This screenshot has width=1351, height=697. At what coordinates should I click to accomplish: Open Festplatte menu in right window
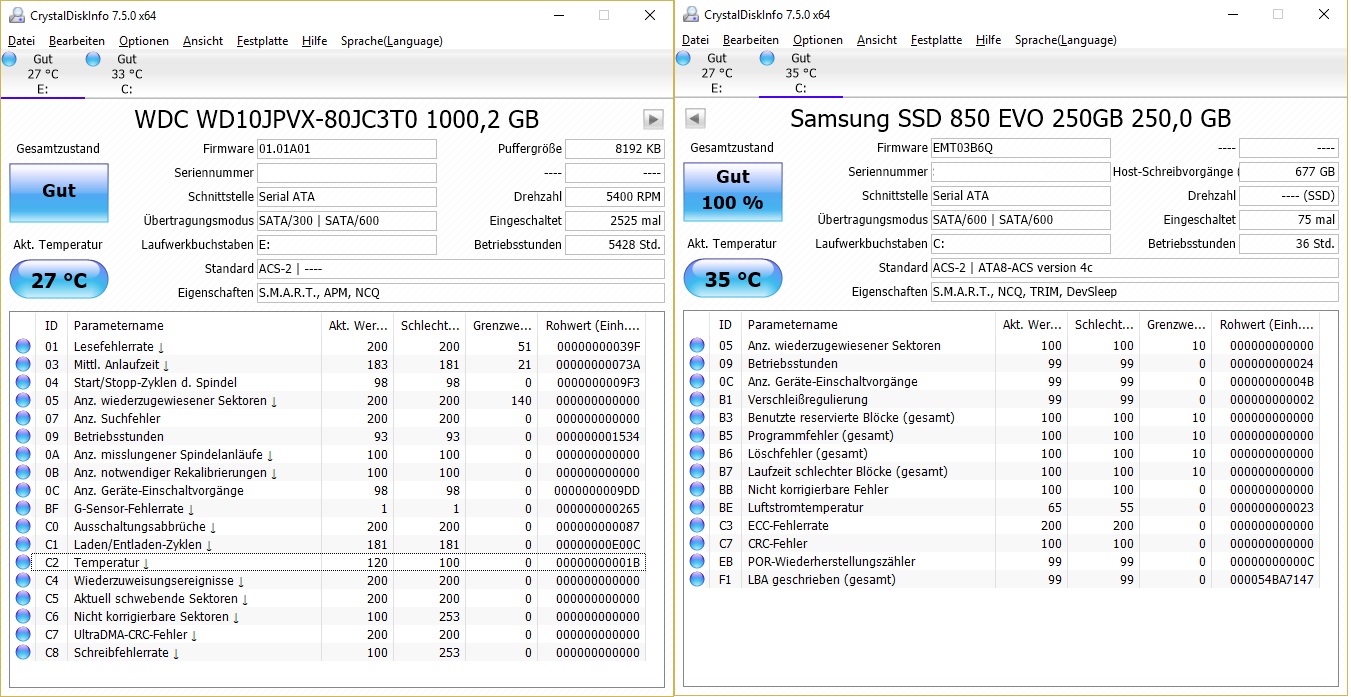(x=936, y=40)
